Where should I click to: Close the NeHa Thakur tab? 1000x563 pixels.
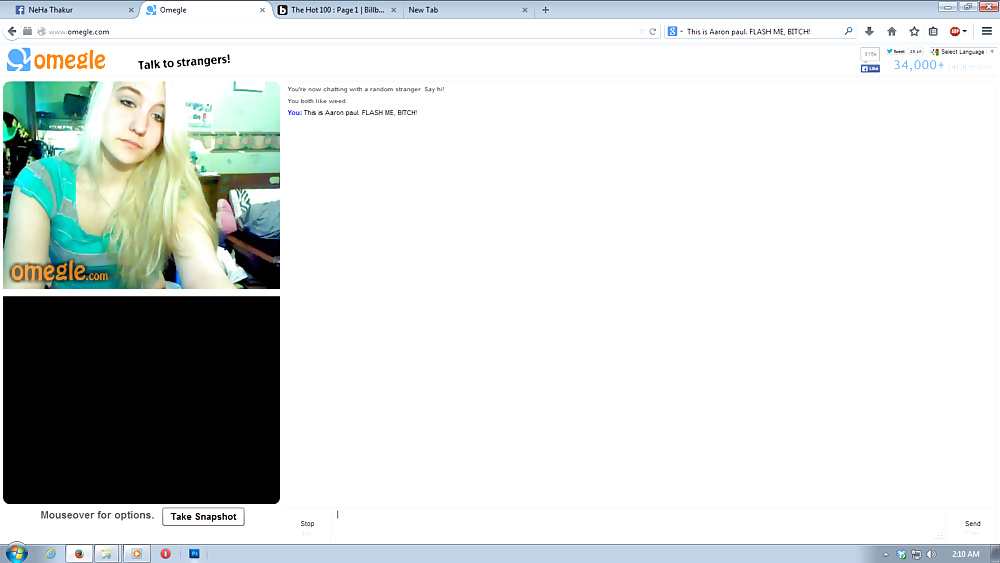pos(131,10)
